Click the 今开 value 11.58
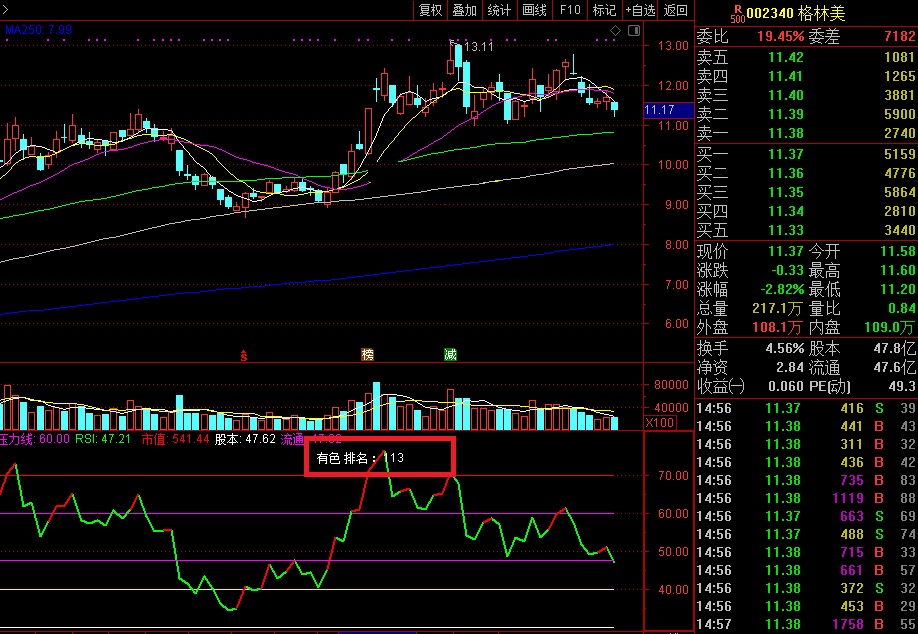918x634 pixels. [x=898, y=252]
